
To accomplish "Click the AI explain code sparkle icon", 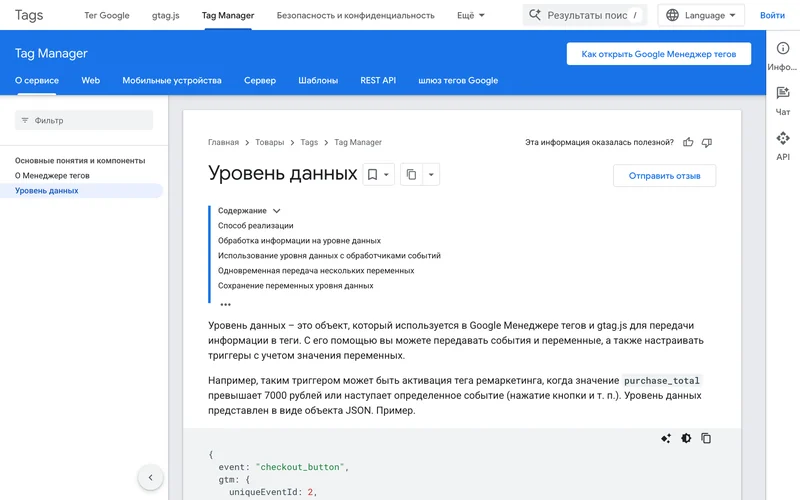I will coord(666,438).
